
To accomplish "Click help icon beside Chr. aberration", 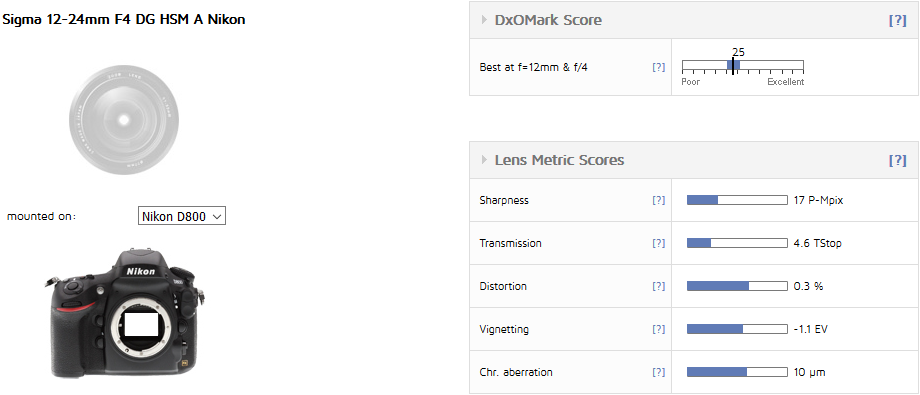I will click(659, 372).
